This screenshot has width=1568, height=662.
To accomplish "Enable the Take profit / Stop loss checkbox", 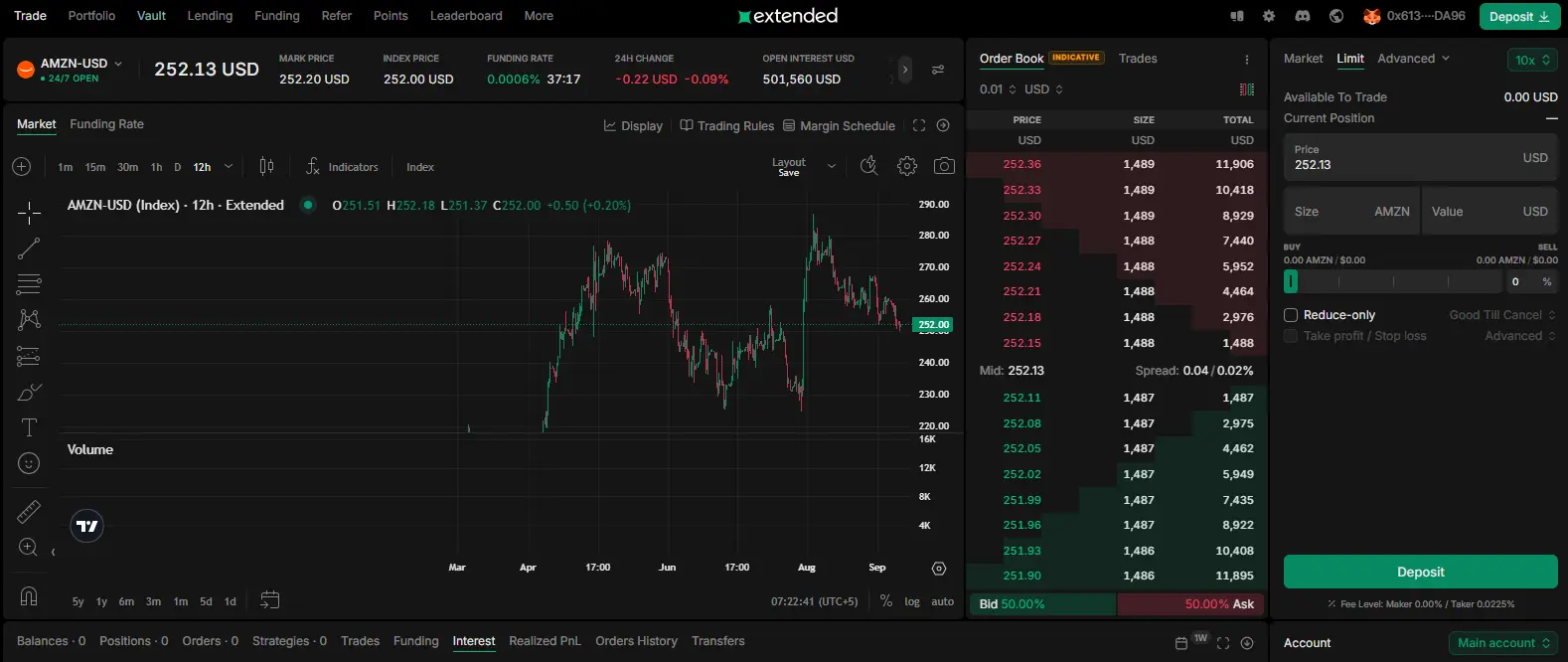I will (1291, 336).
